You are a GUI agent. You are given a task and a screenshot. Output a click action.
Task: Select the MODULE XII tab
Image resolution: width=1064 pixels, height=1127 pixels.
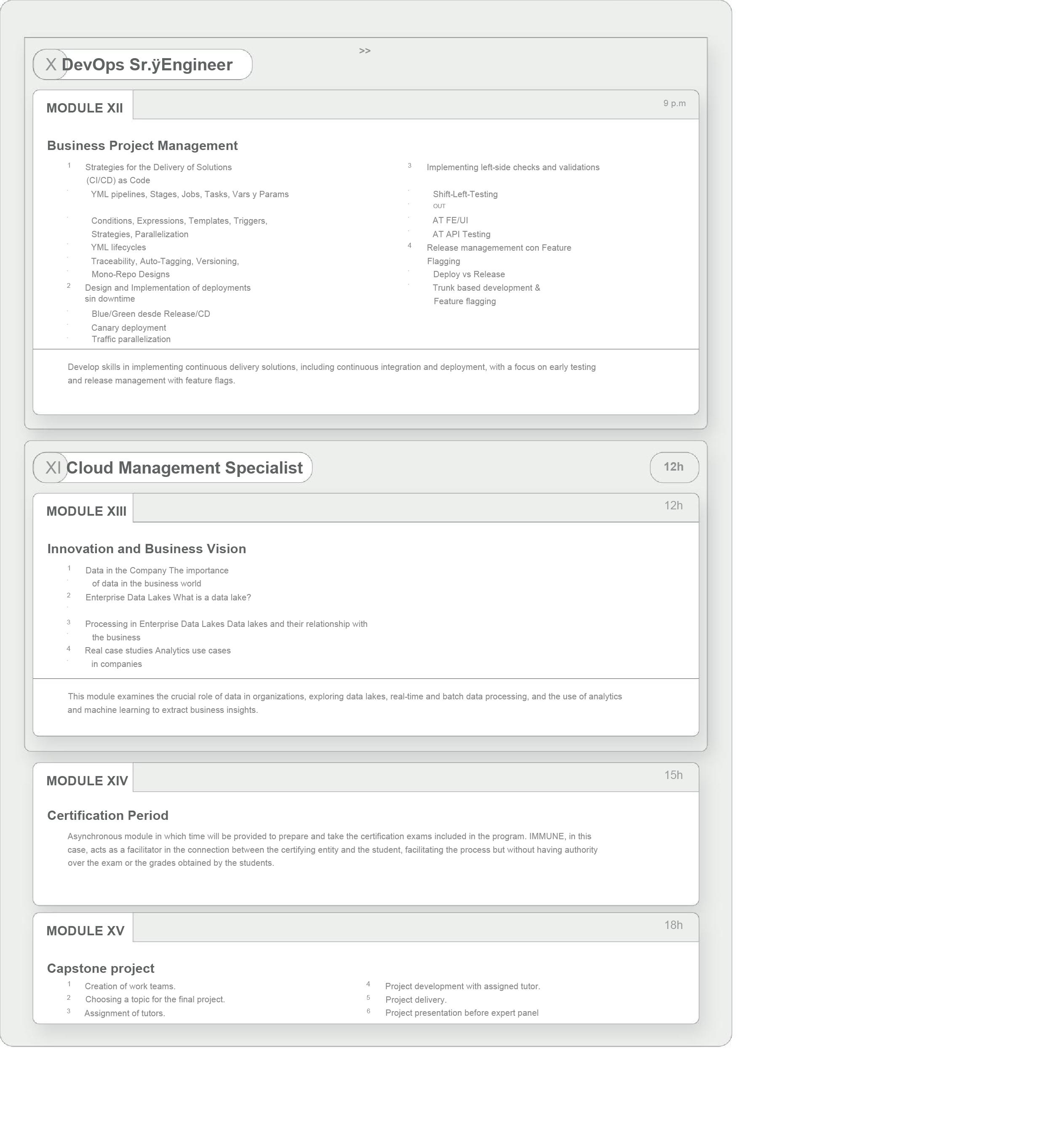(x=84, y=108)
